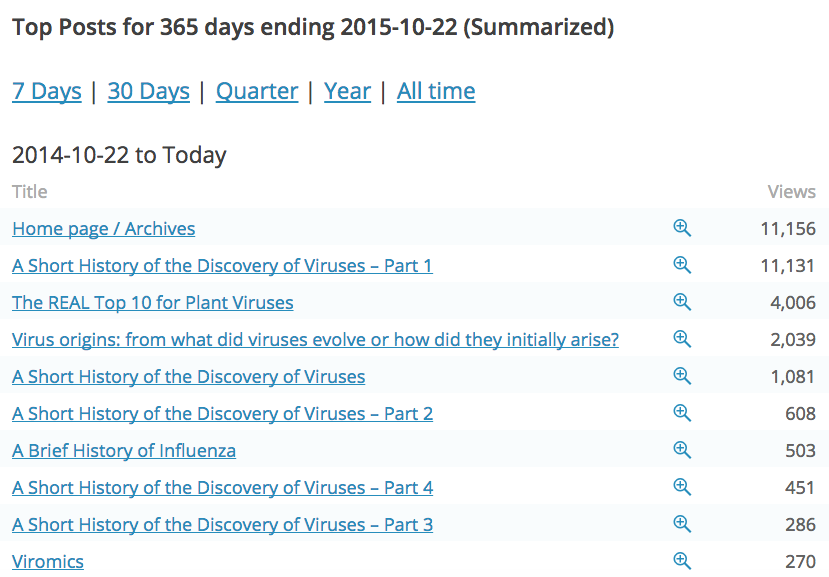Open the Viromics post link
Viewport: 829px width, 577px height.
tap(48, 562)
